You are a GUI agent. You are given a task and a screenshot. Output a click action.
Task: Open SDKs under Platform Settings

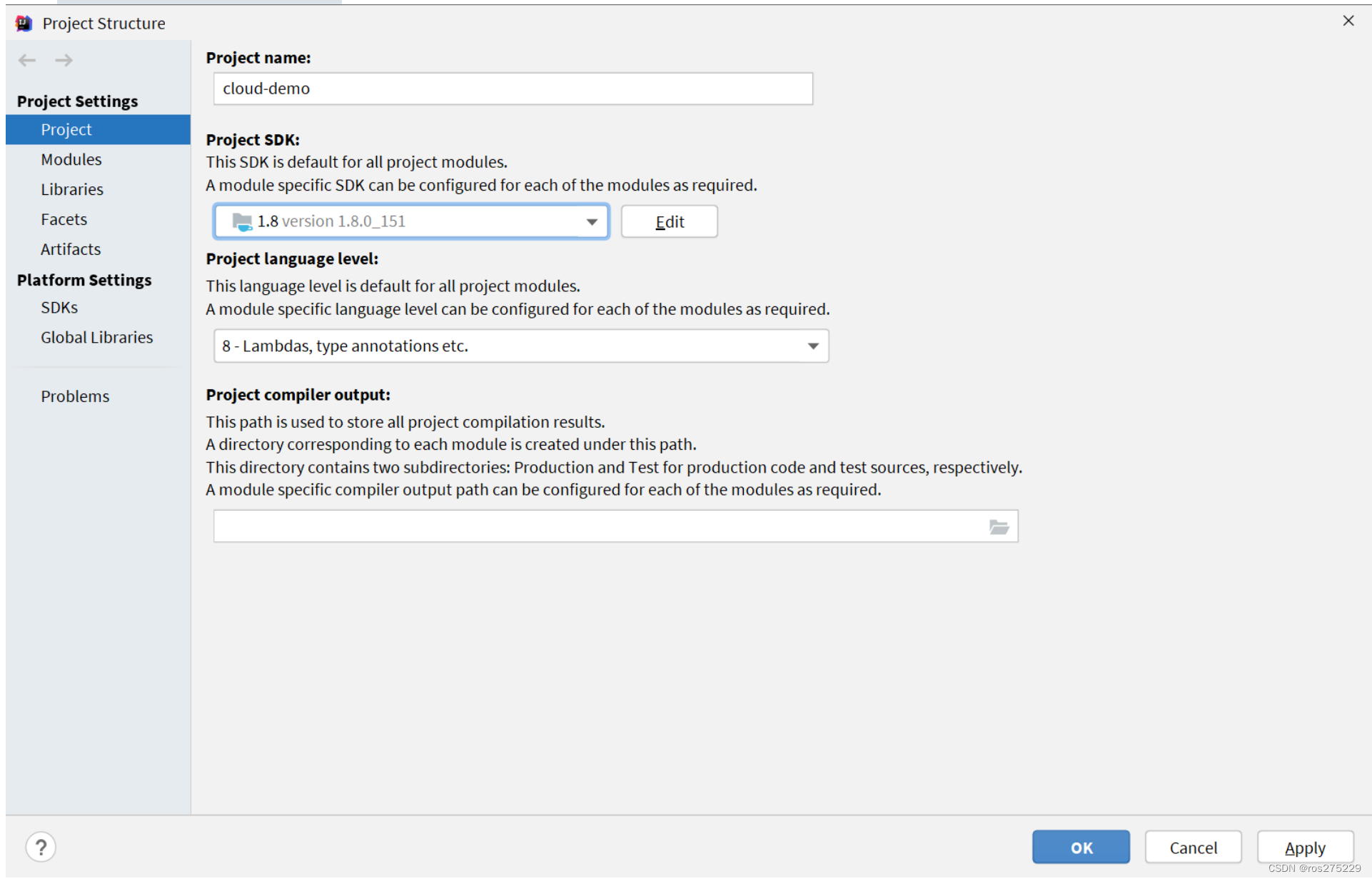click(59, 308)
